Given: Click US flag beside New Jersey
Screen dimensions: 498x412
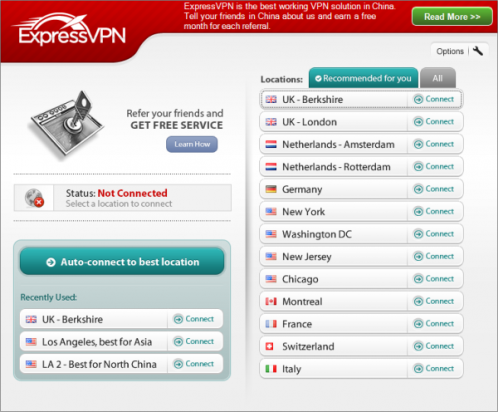Looking at the screenshot, I should coord(271,257).
